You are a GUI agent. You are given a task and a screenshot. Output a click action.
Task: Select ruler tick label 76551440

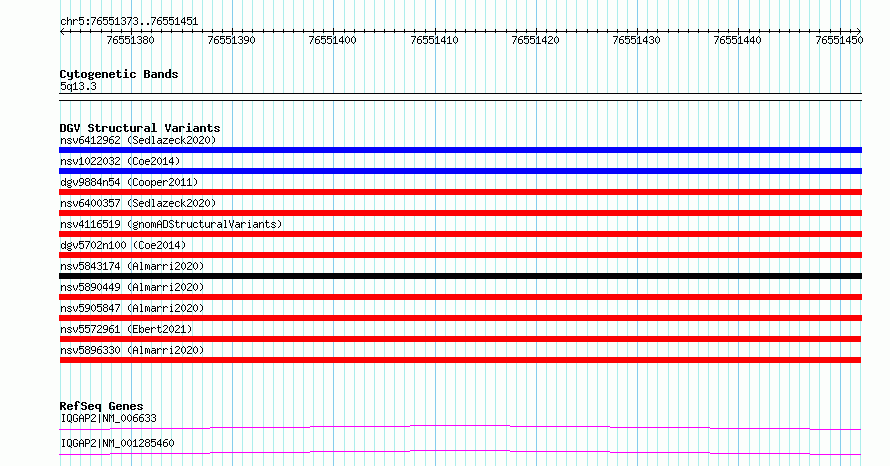pyautogui.click(x=737, y=40)
